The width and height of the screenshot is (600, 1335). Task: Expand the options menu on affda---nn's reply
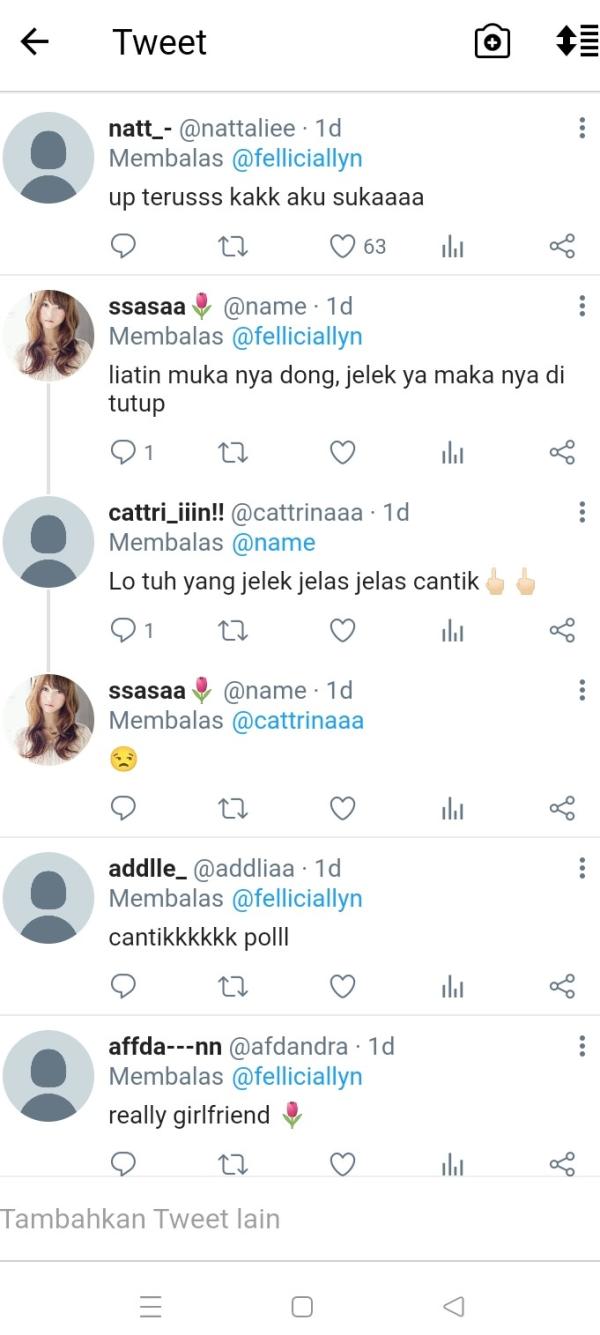tap(581, 1046)
